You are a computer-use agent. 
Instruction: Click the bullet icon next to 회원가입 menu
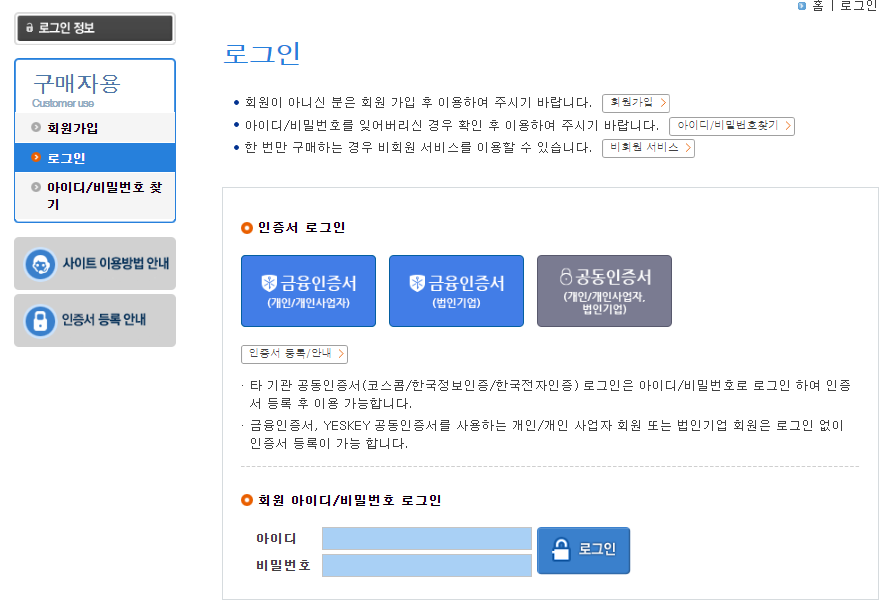coord(36,127)
